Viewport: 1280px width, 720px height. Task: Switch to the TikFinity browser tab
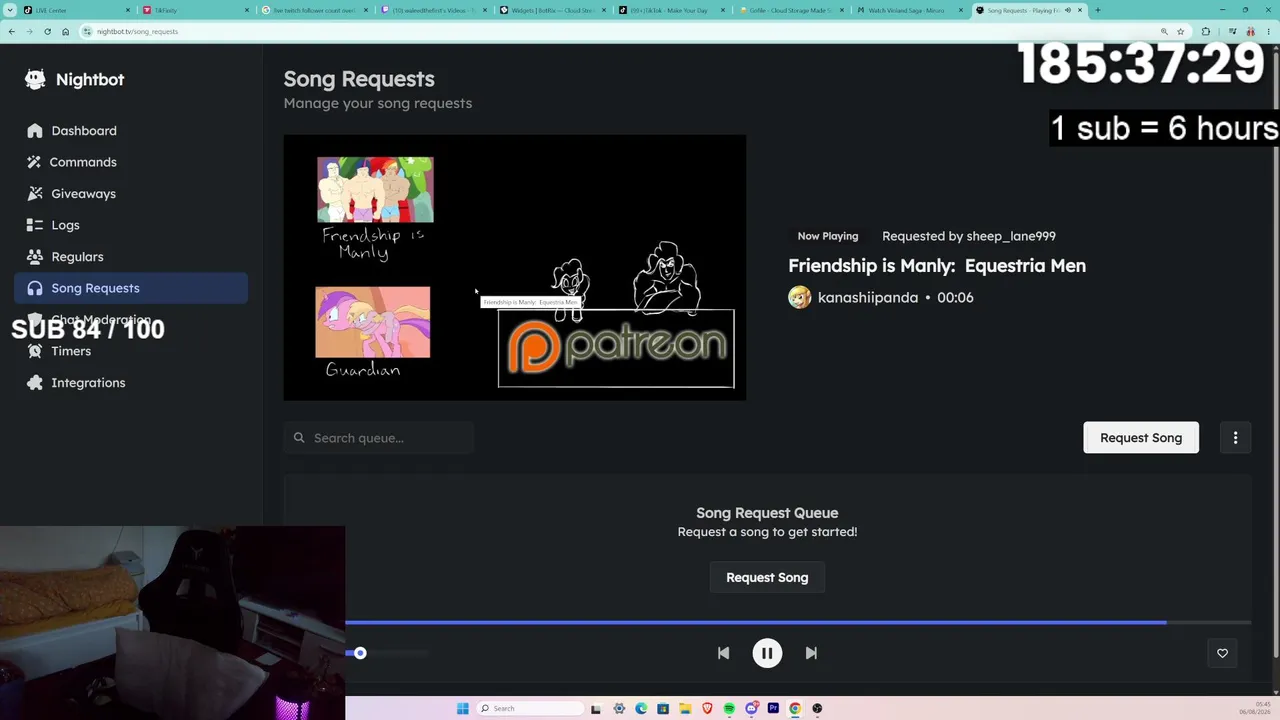coord(195,10)
